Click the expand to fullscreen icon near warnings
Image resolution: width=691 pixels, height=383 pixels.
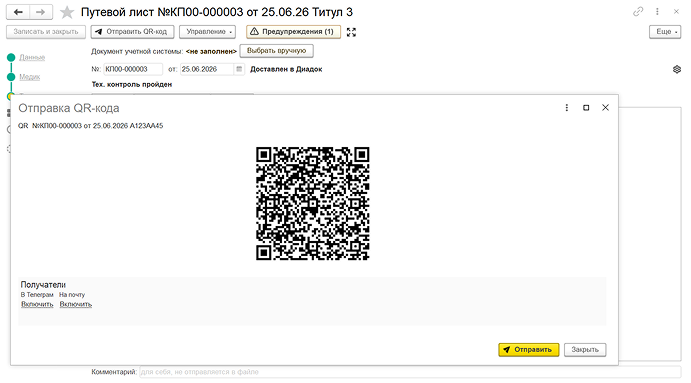point(351,32)
